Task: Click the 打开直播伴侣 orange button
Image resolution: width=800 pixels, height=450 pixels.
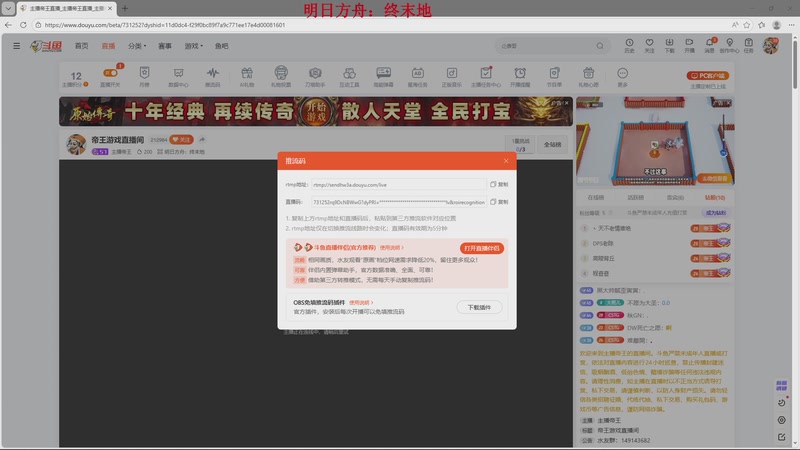Action: [482, 248]
